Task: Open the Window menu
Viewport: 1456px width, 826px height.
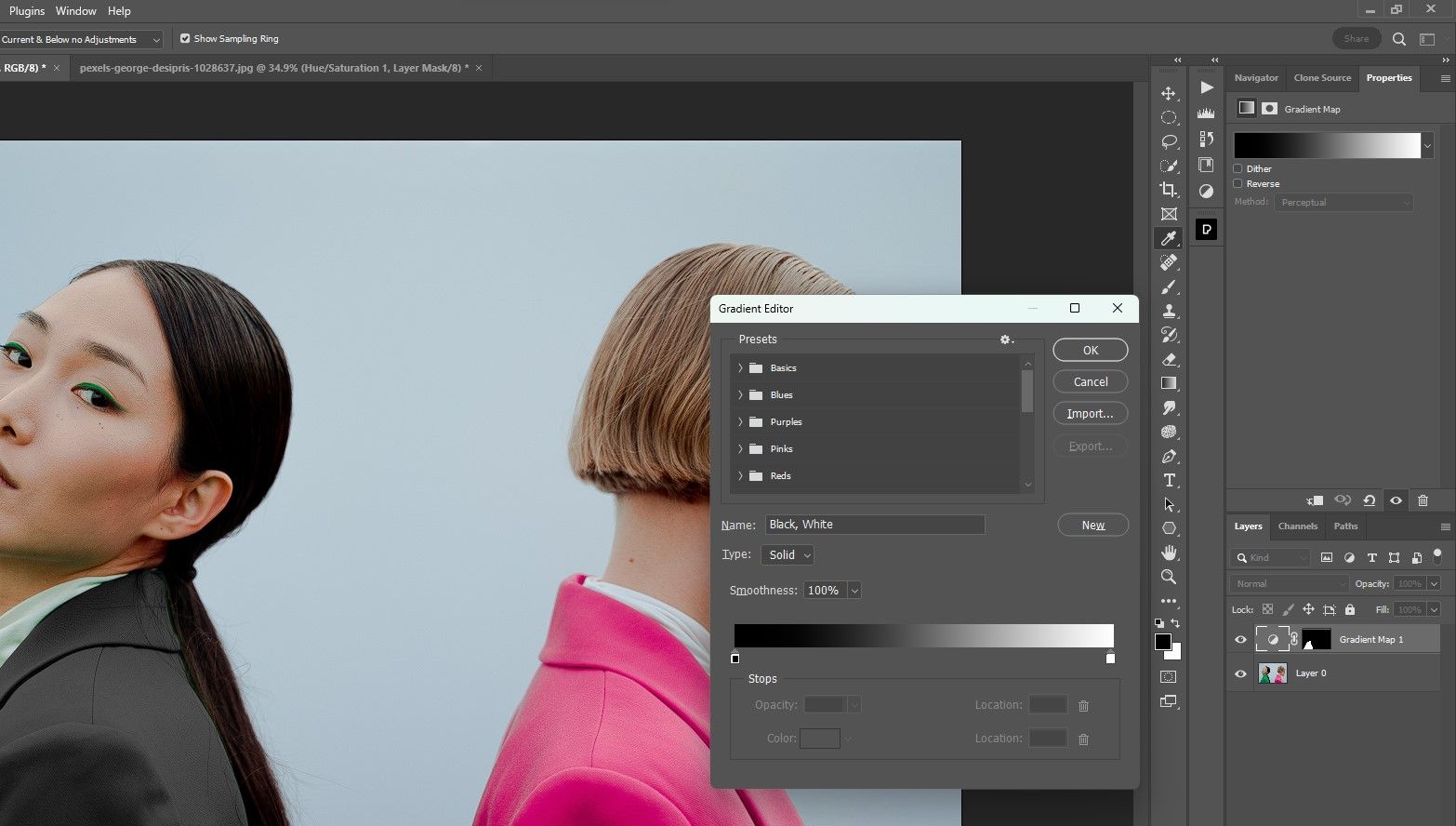Action: click(76, 11)
